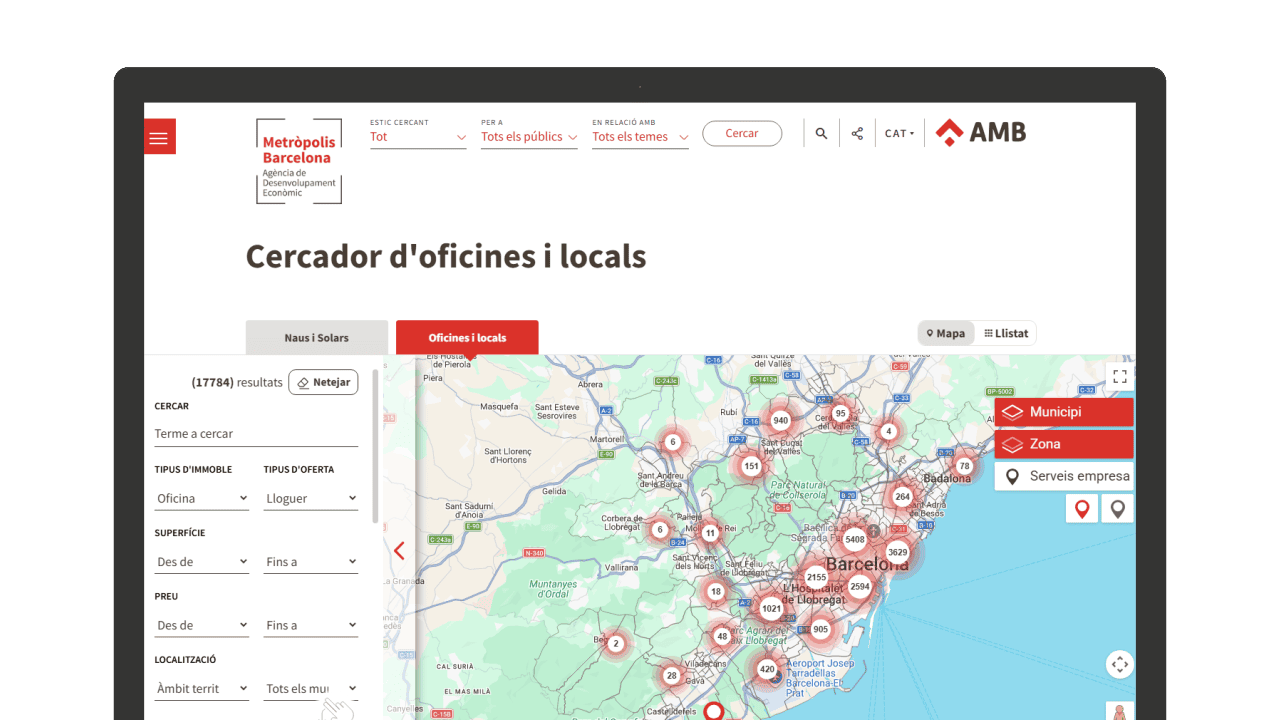Toggle the Serveis empresa layer
Image resolution: width=1280 pixels, height=720 pixels.
coord(1064,476)
